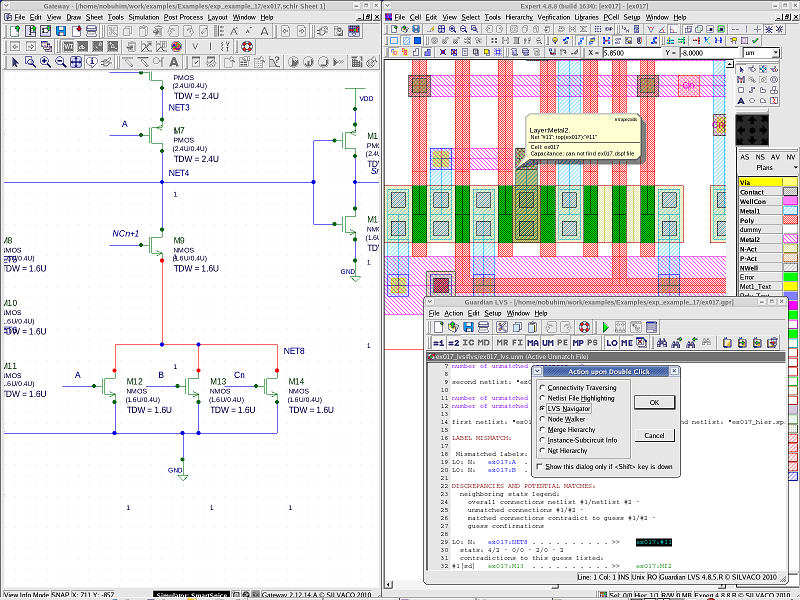This screenshot has height=600, width=800.
Task: Choose the Node Walker radio option
Action: click(542, 418)
